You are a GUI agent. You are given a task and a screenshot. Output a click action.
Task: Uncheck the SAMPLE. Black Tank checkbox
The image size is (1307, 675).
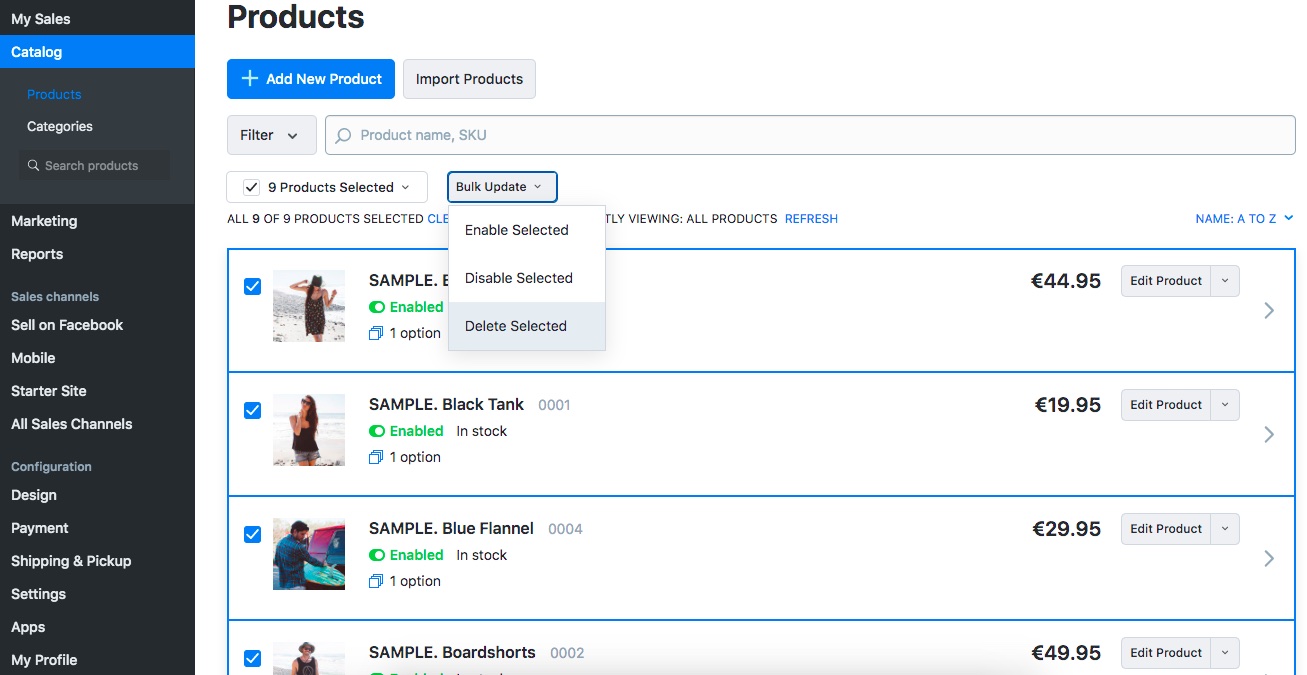click(x=253, y=410)
